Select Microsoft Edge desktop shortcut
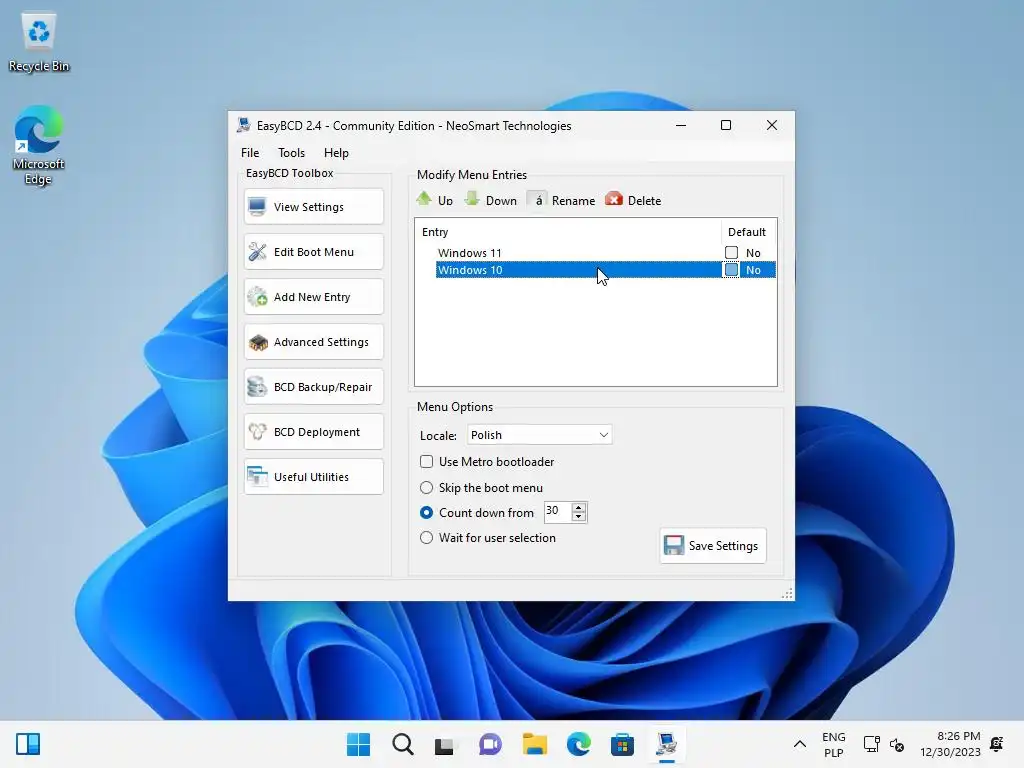The image size is (1024, 768). coord(39,145)
